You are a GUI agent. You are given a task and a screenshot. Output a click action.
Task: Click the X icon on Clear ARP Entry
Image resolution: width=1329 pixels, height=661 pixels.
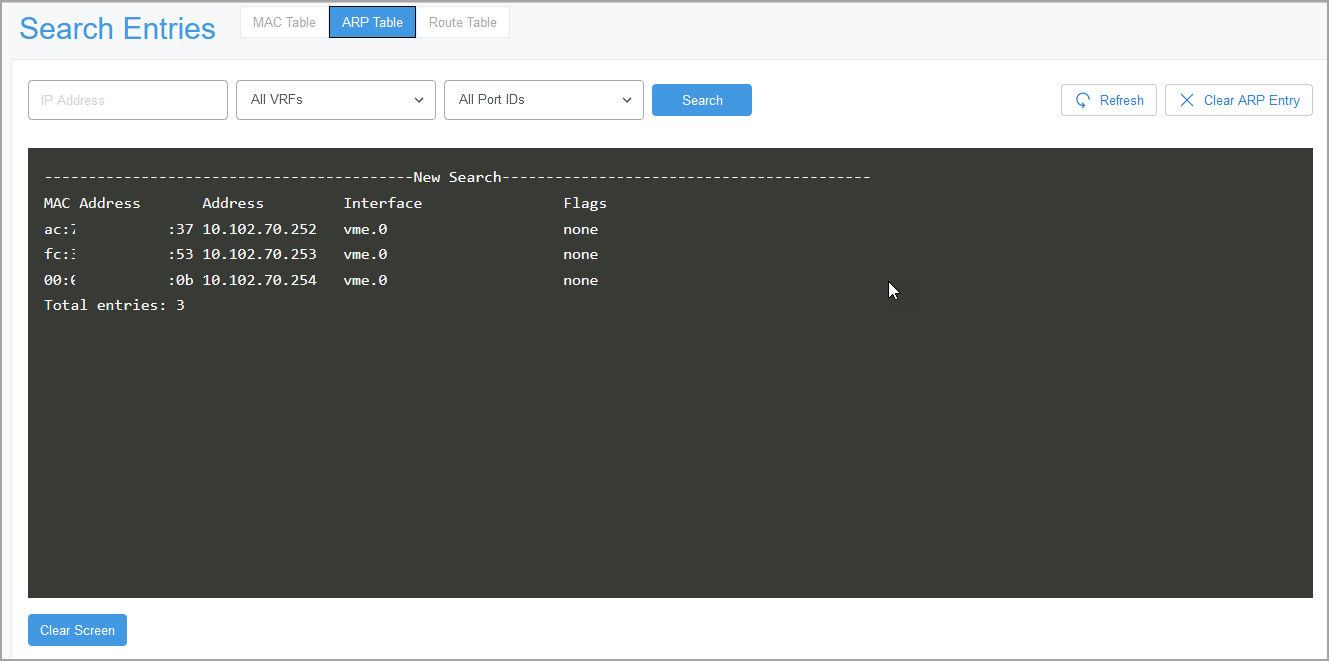tap(1187, 100)
